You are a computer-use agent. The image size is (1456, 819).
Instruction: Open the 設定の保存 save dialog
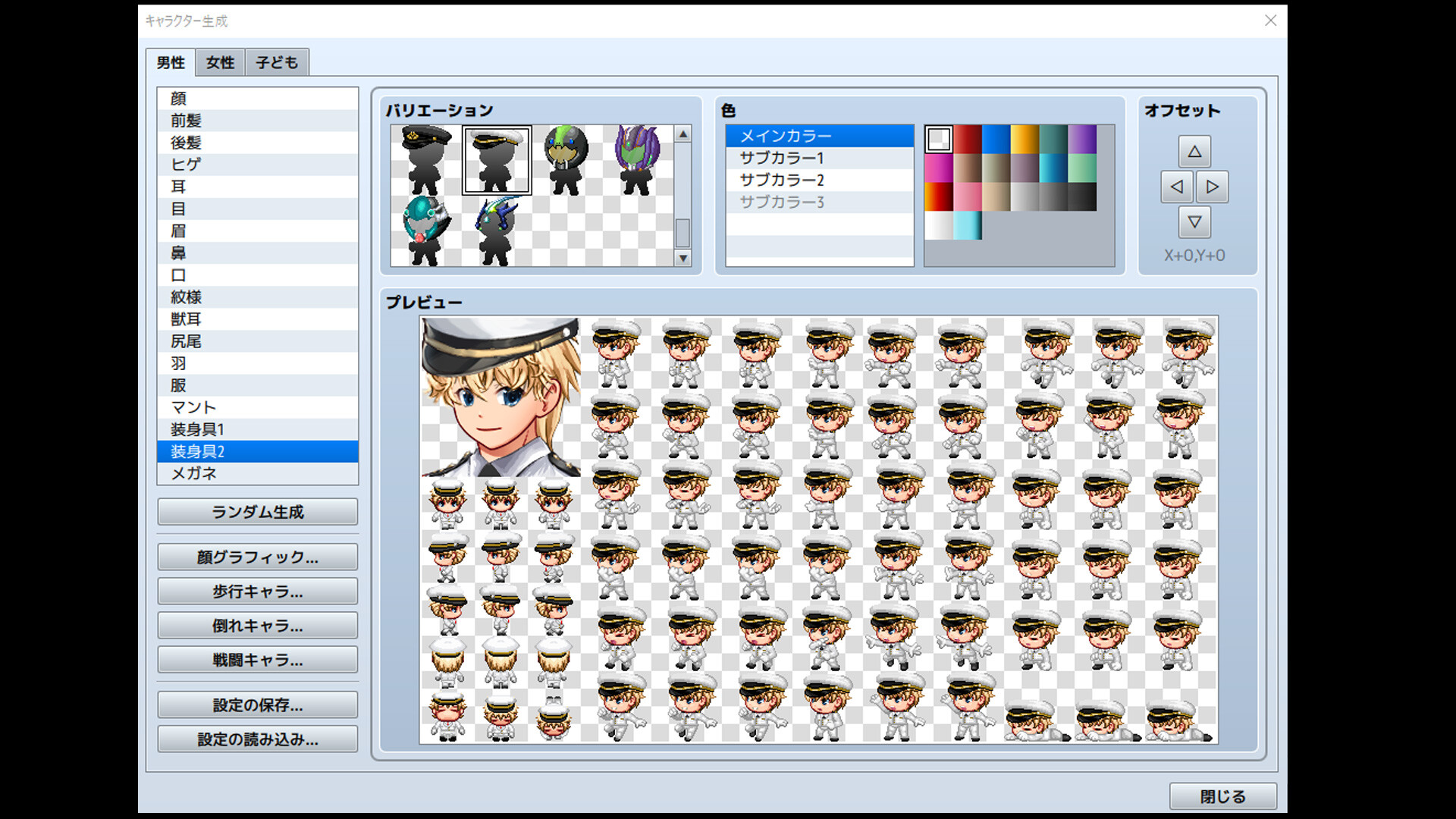257,704
